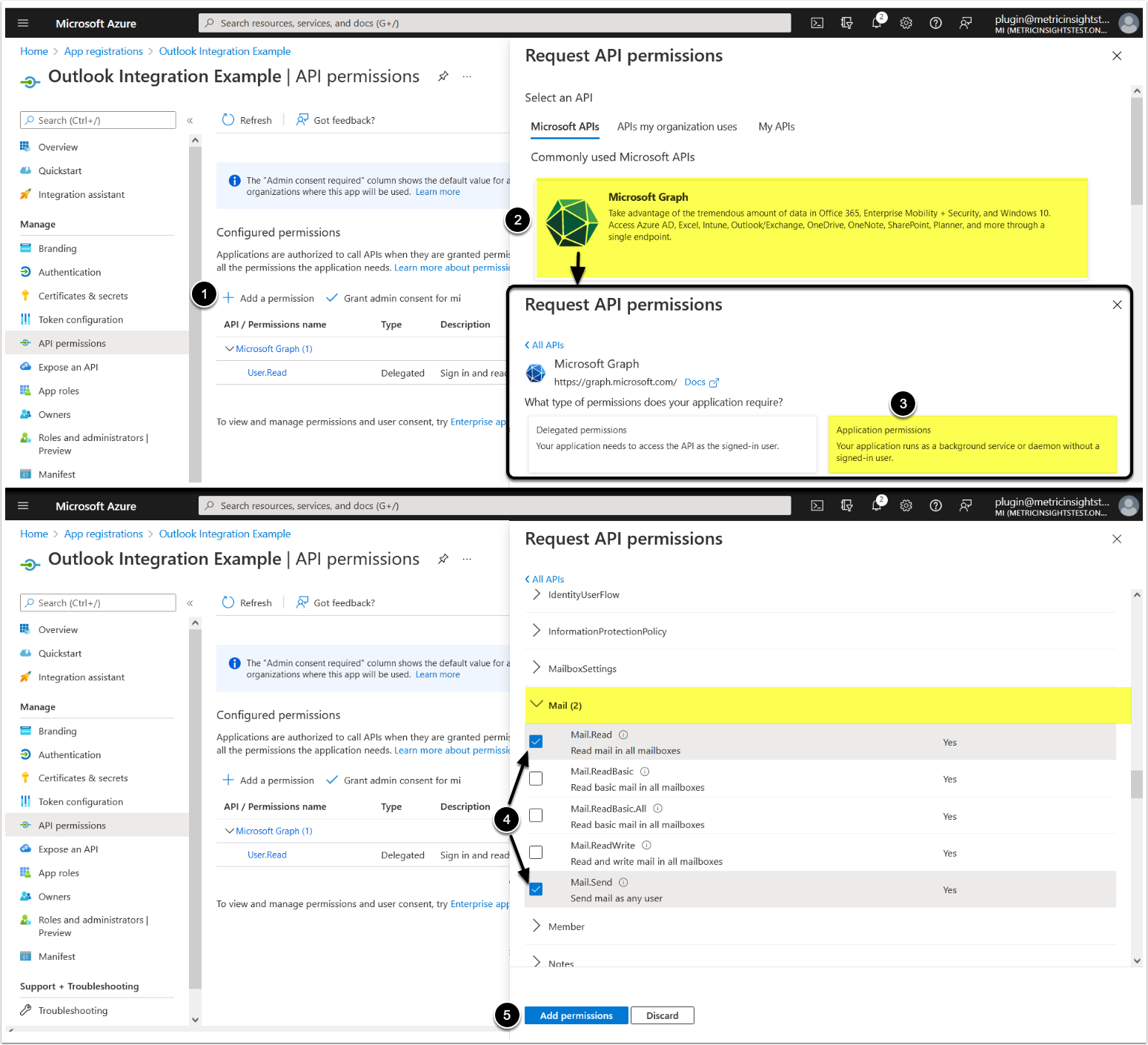Click All APIs back link above IdentityUserFlow

545,579
